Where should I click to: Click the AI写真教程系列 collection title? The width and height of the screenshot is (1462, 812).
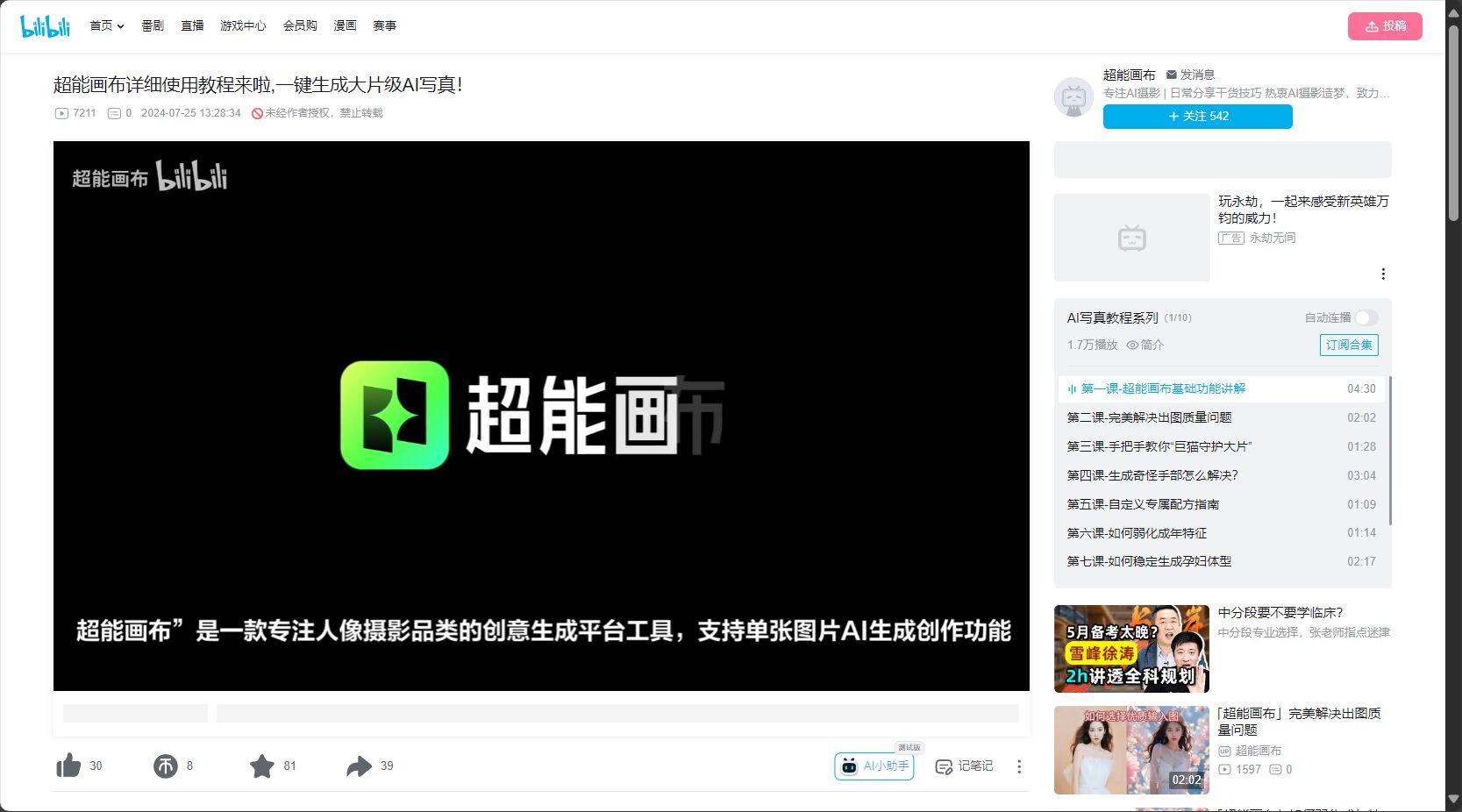pos(1112,317)
